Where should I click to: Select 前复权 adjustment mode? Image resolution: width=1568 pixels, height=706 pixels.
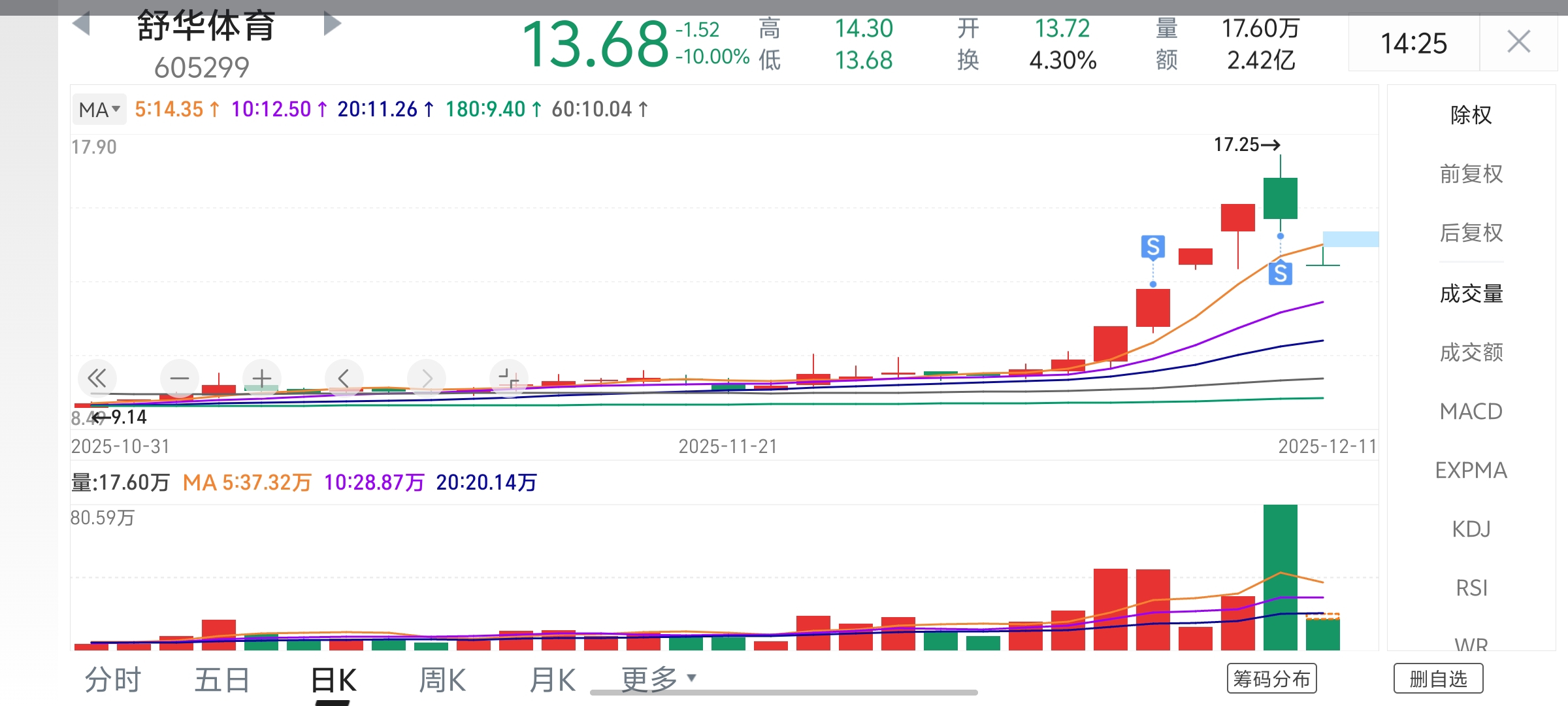click(1471, 174)
